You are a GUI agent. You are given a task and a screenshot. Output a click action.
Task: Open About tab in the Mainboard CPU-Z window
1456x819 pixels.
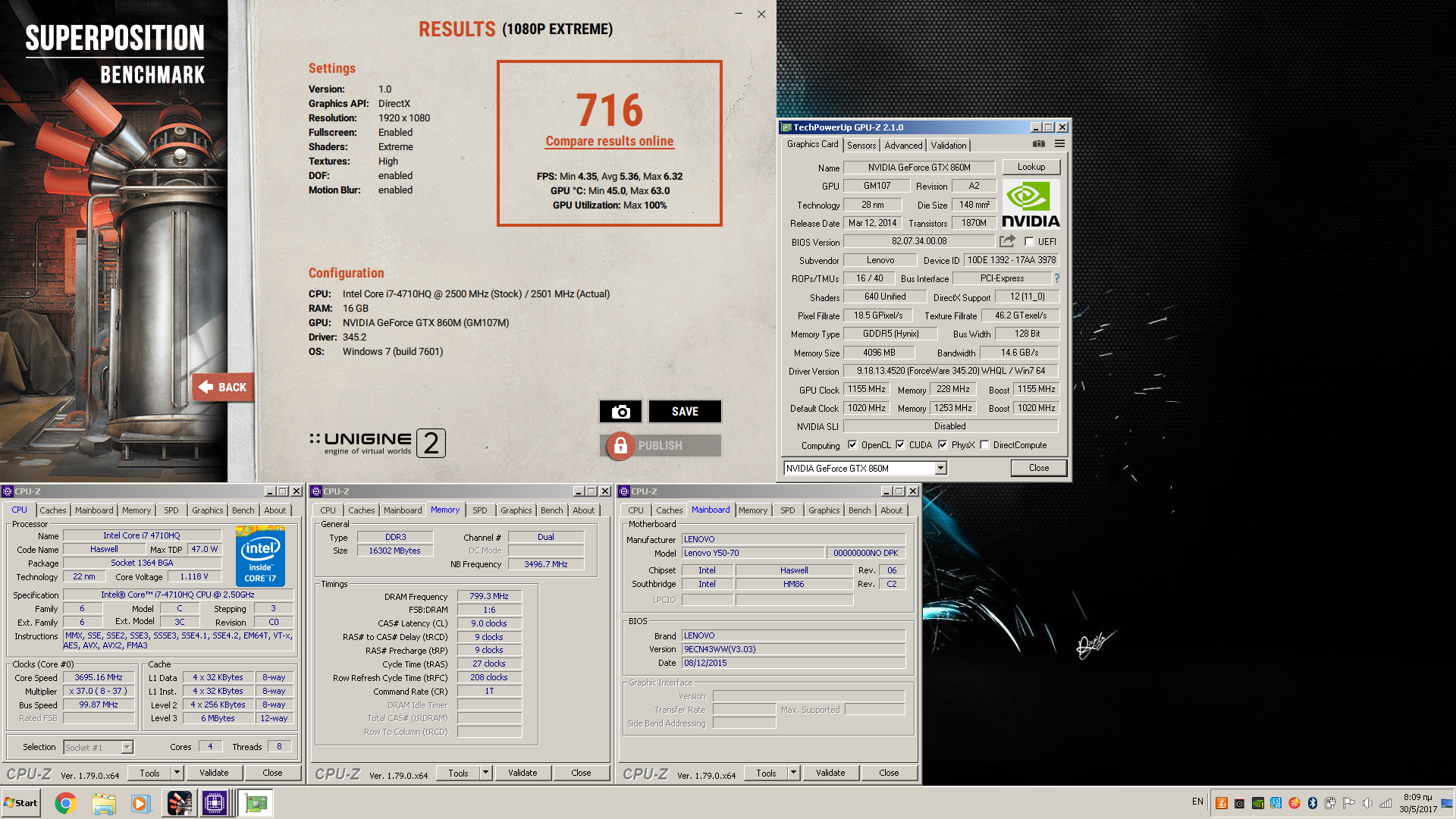pyautogui.click(x=892, y=510)
